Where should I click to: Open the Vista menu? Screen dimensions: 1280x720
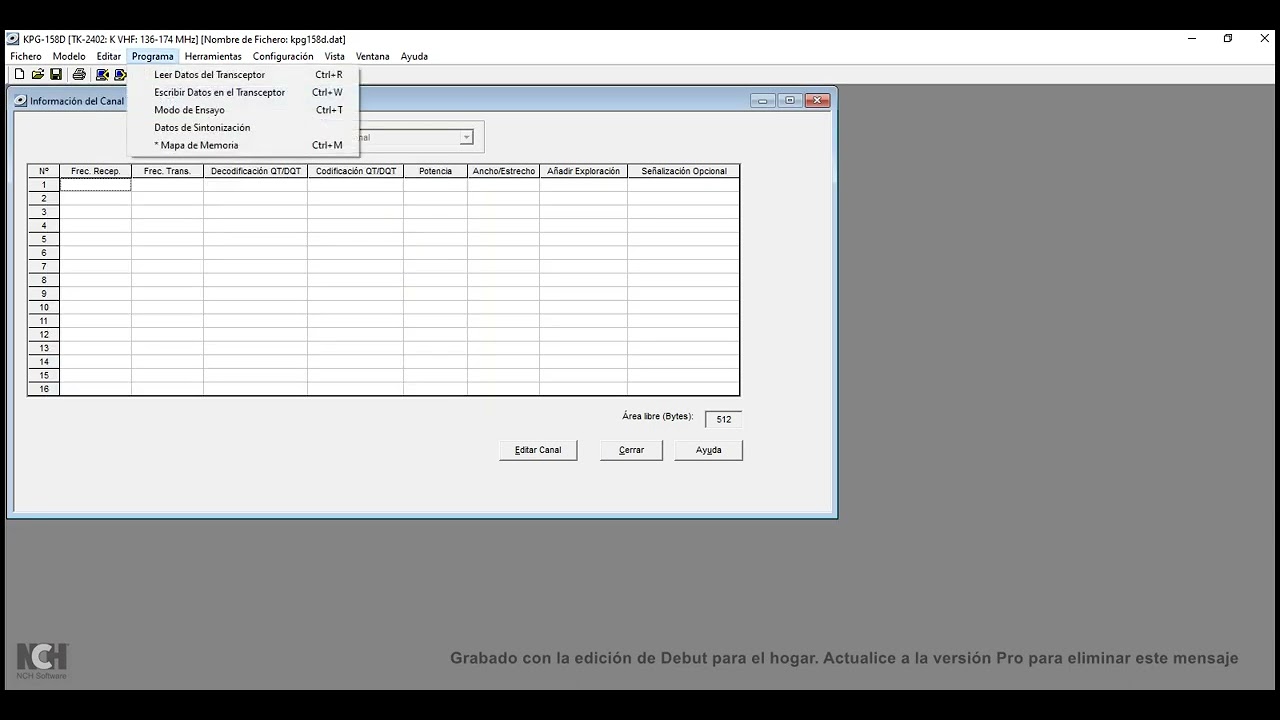(x=334, y=56)
